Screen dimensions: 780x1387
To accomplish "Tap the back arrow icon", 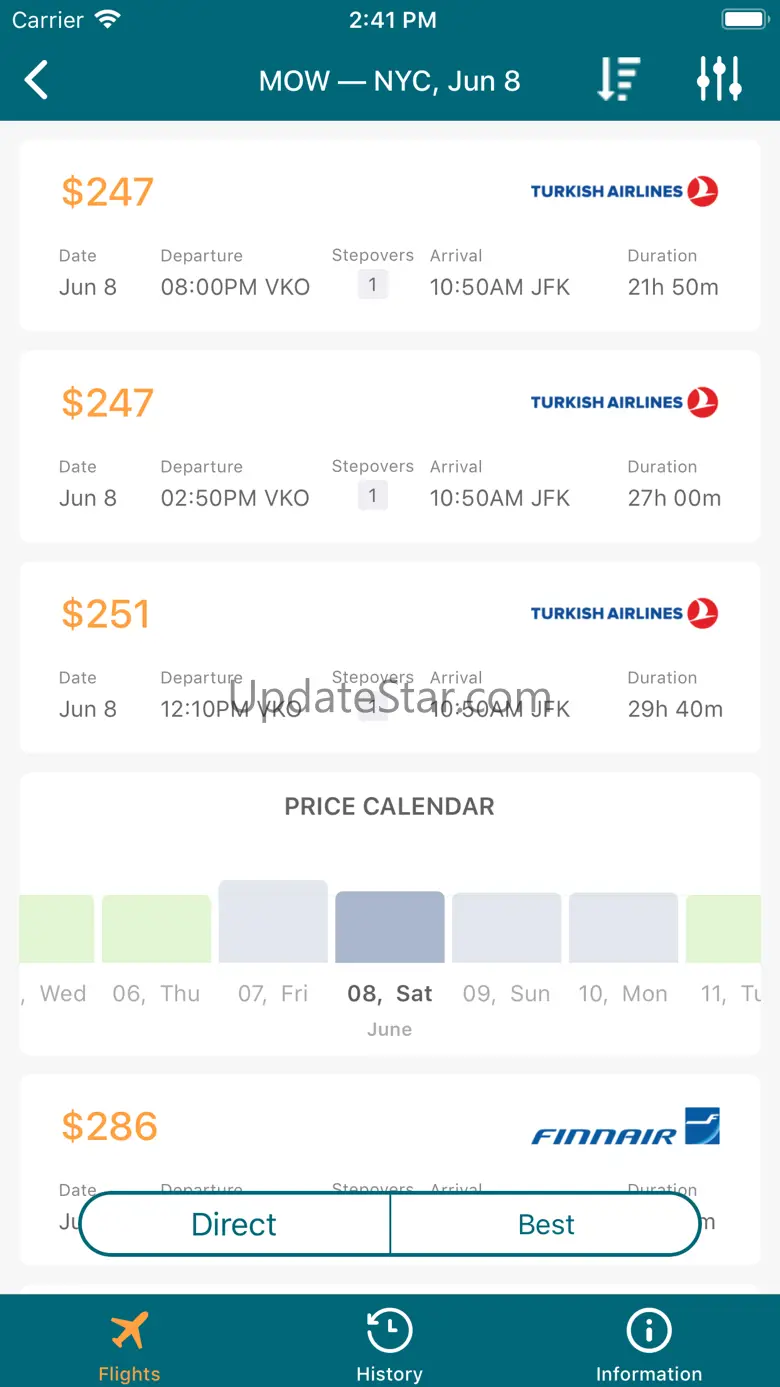I will 37,80.
